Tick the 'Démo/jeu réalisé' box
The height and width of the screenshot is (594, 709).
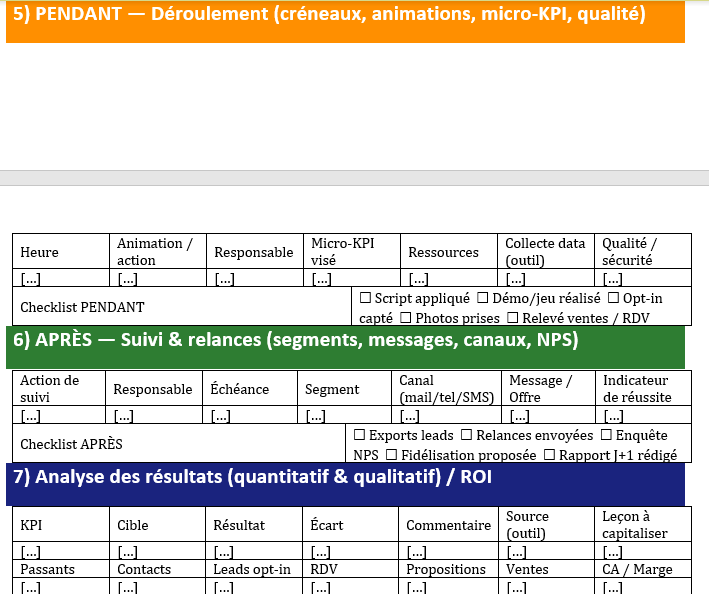tap(482, 298)
